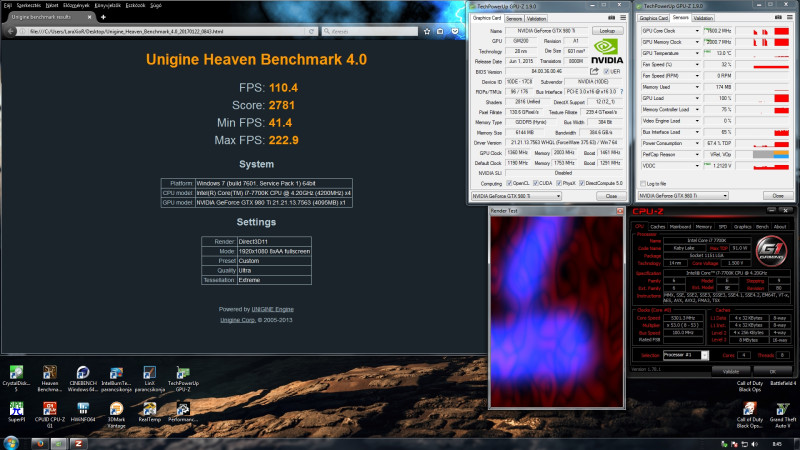This screenshot has width=800, height=450.
Task: Click OK button in CPU-Z
Action: (x=772, y=371)
